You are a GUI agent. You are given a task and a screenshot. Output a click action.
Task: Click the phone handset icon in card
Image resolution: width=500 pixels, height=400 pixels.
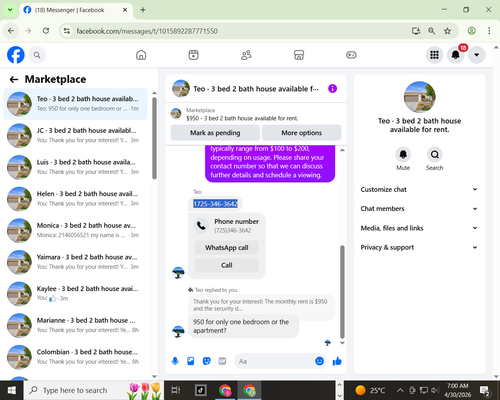pos(201,226)
